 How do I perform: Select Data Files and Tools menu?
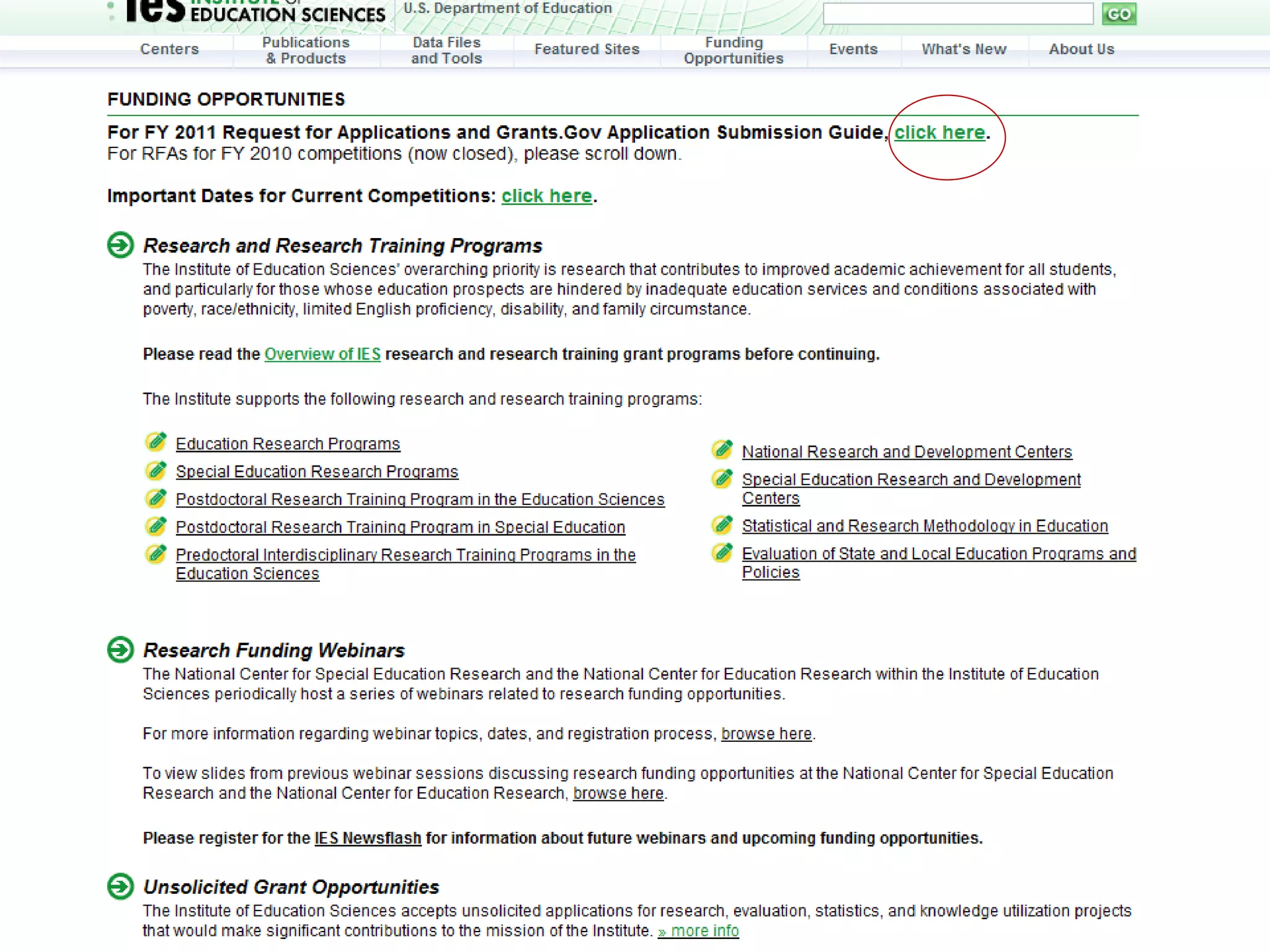tap(446, 51)
